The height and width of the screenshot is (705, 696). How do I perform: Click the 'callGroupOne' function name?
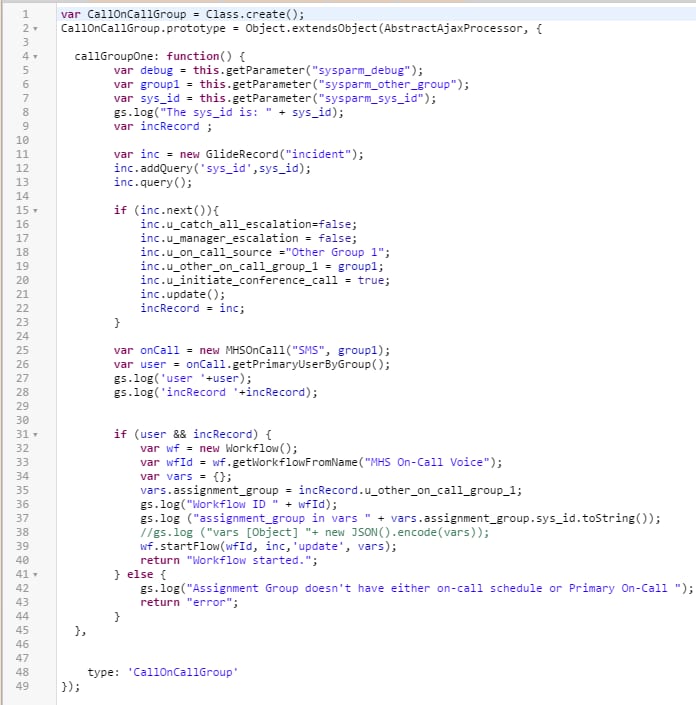click(x=113, y=56)
